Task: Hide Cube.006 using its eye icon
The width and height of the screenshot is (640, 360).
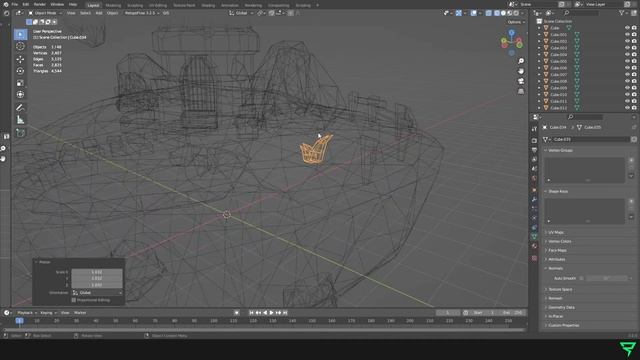Action: point(627,68)
